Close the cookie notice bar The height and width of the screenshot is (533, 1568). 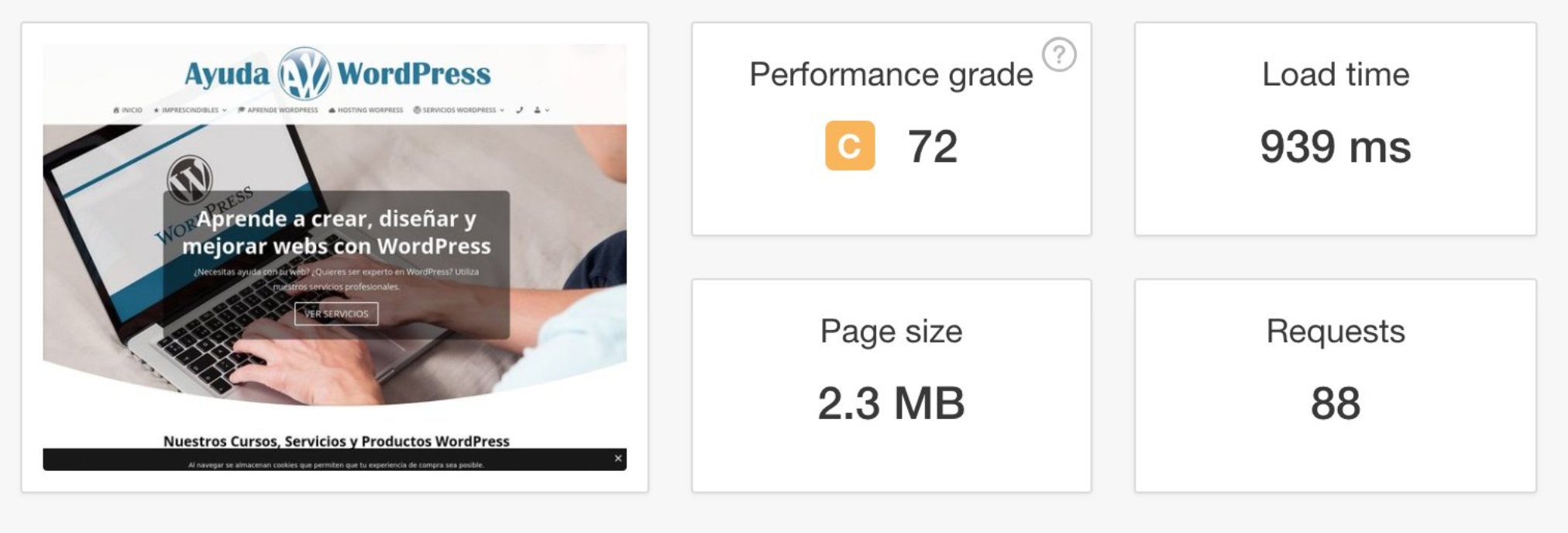(x=618, y=458)
